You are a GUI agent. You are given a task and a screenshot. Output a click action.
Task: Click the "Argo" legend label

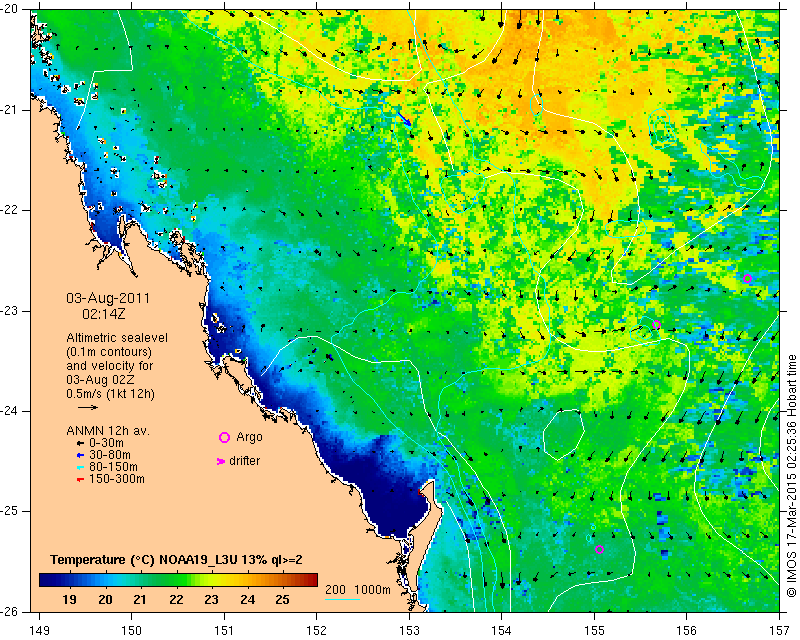[x=249, y=437]
